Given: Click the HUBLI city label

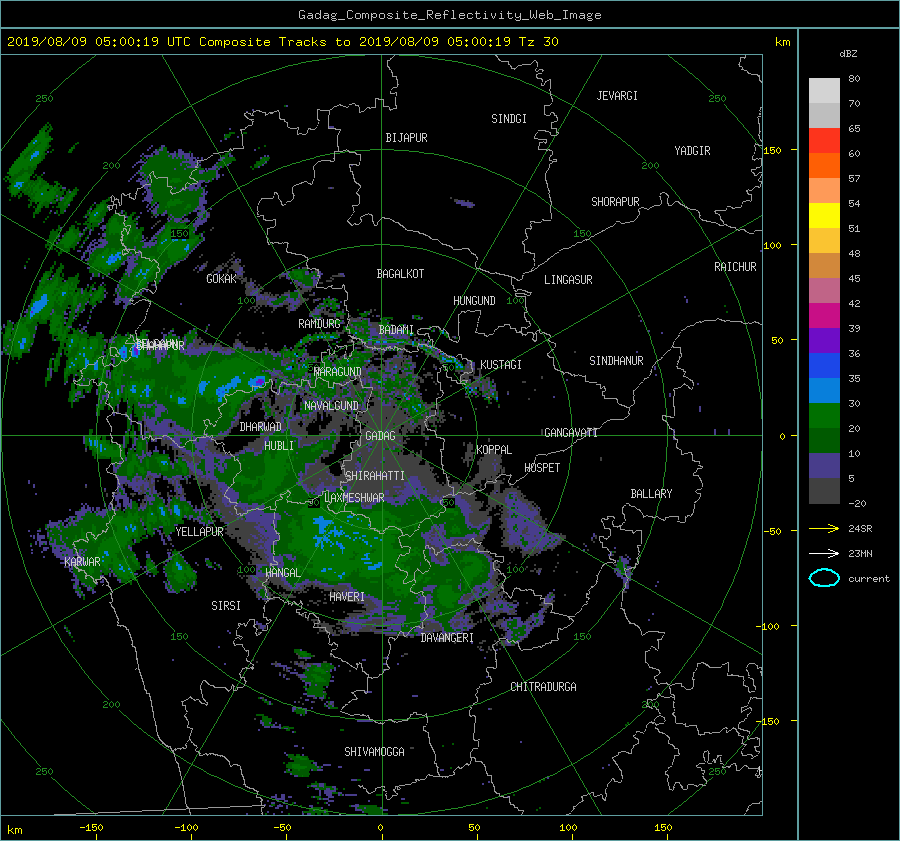Looking at the screenshot, I should [x=279, y=445].
